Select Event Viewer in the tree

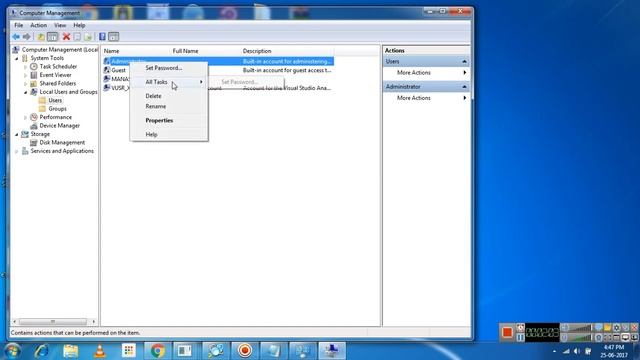pos(55,75)
